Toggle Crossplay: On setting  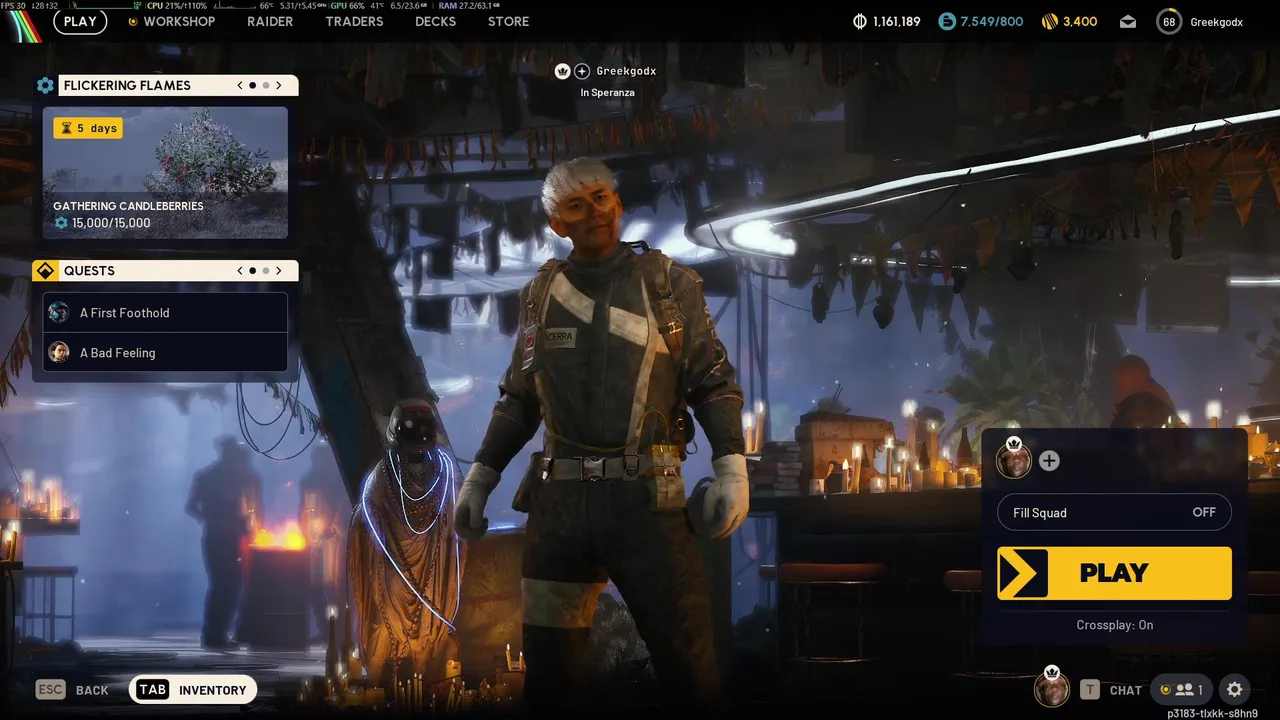coord(1114,625)
